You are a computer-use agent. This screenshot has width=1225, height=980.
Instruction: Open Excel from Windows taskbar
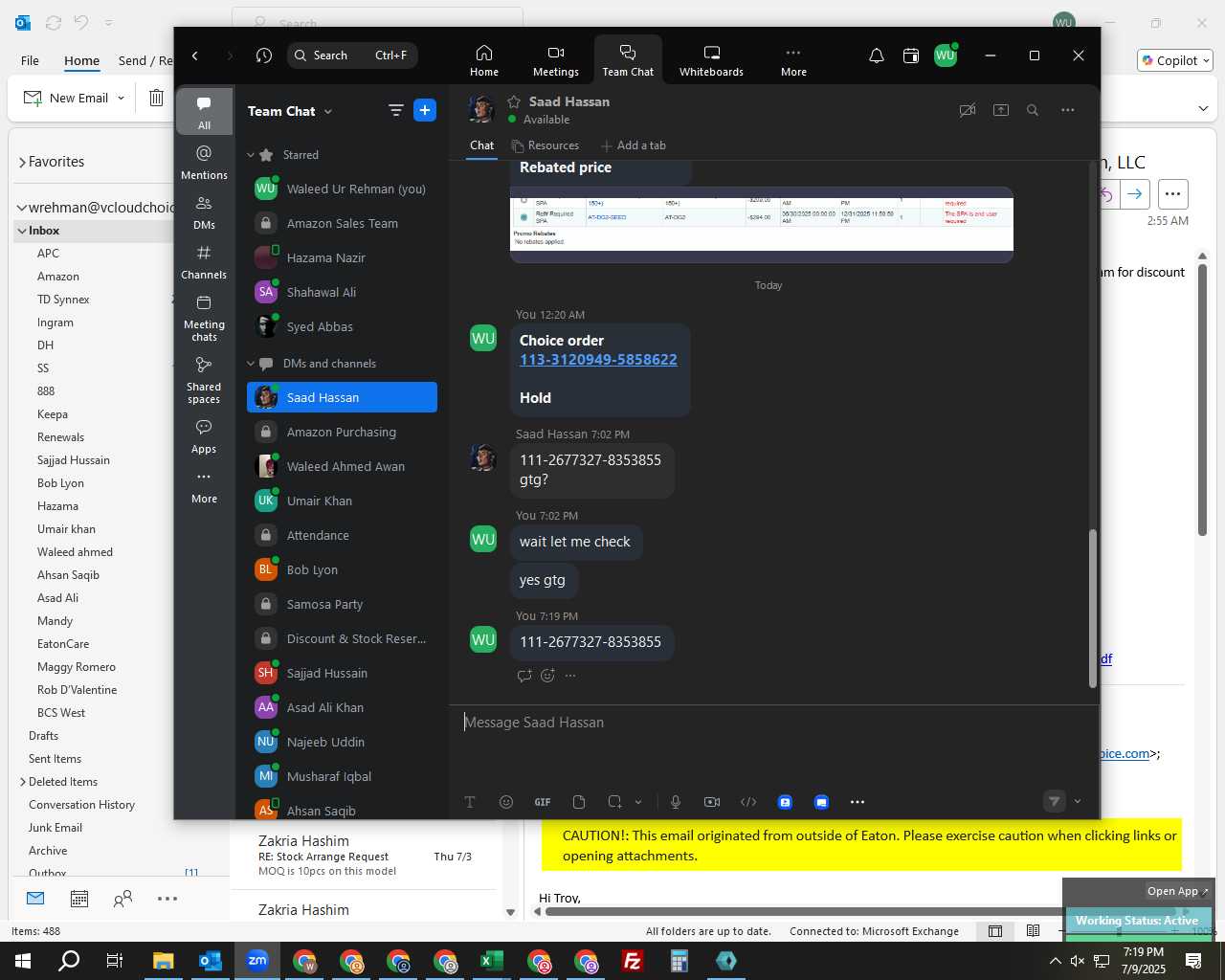click(492, 961)
